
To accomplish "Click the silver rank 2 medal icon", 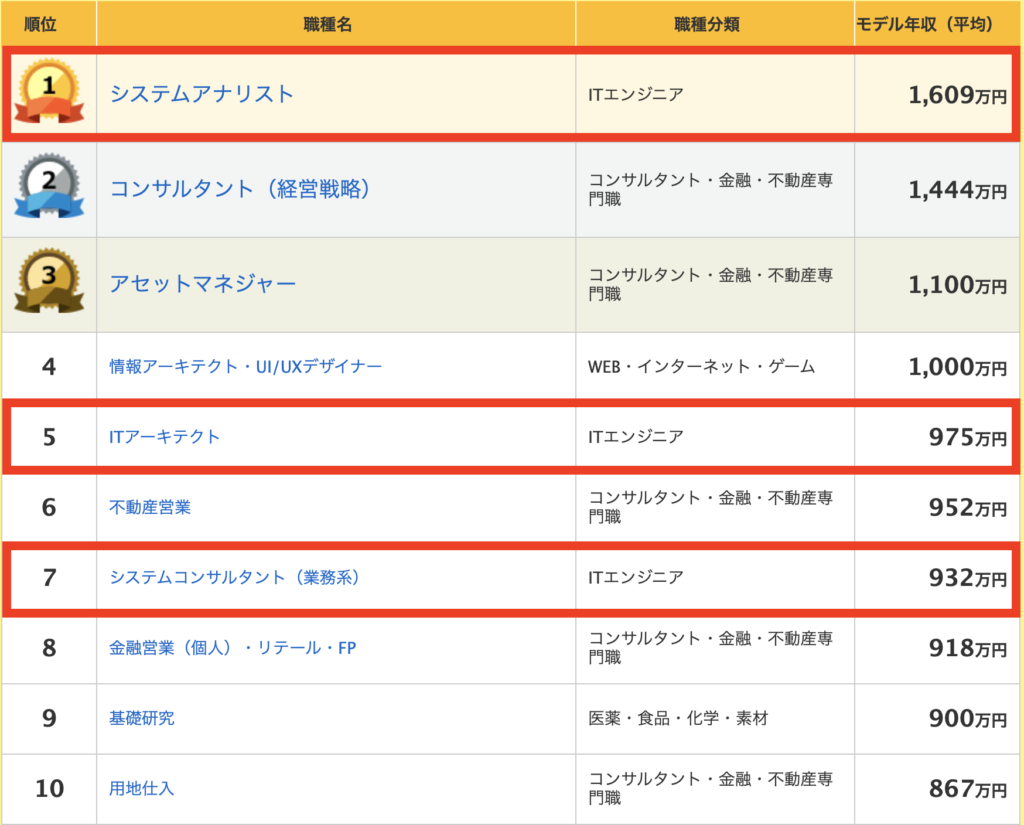I will [49, 186].
